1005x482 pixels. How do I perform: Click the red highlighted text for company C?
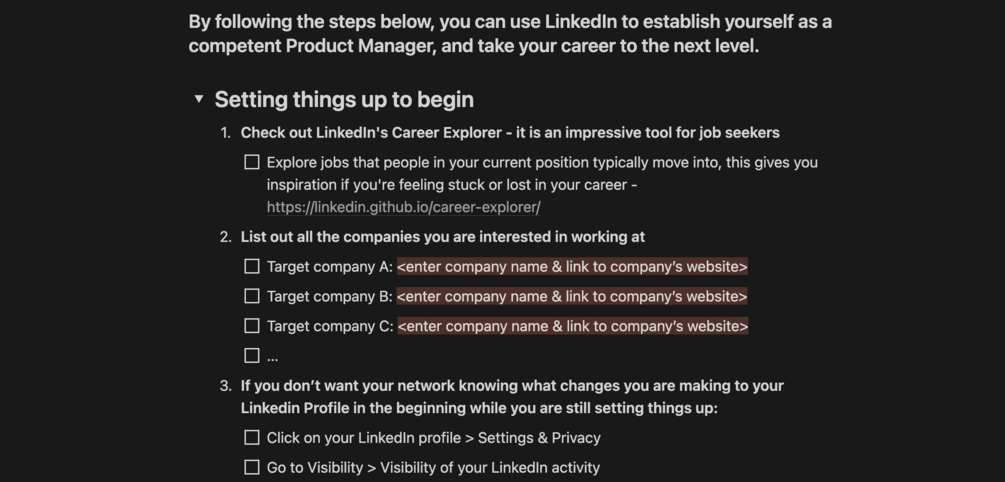click(x=572, y=326)
